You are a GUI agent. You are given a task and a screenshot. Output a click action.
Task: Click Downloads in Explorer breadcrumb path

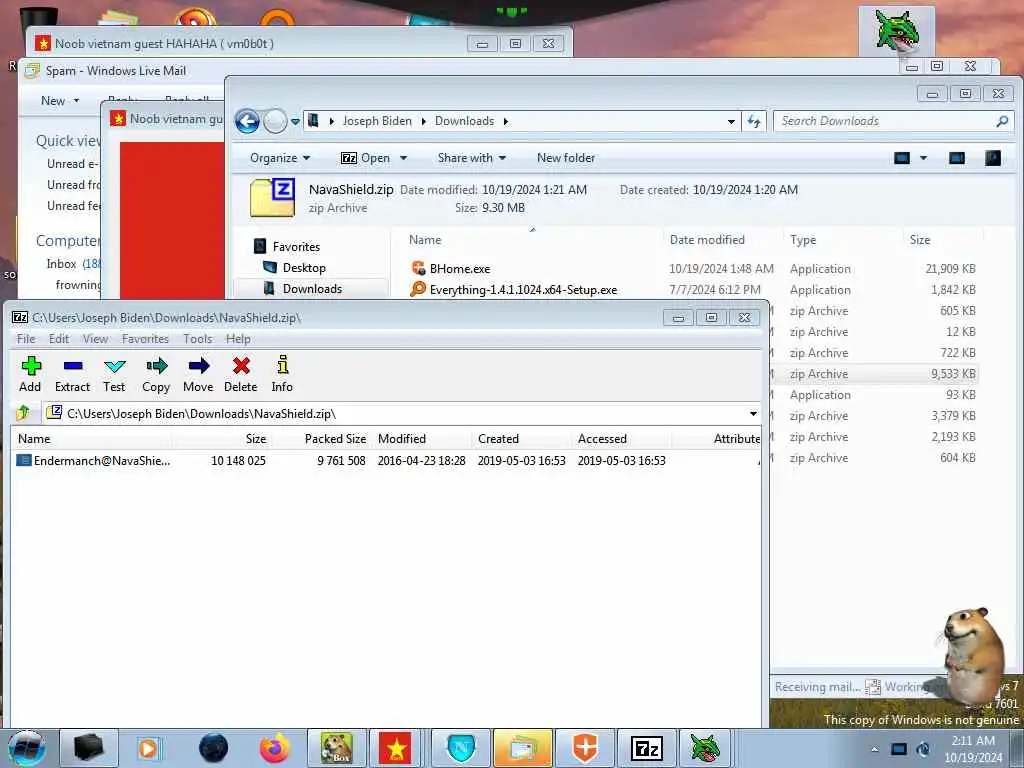(x=464, y=121)
